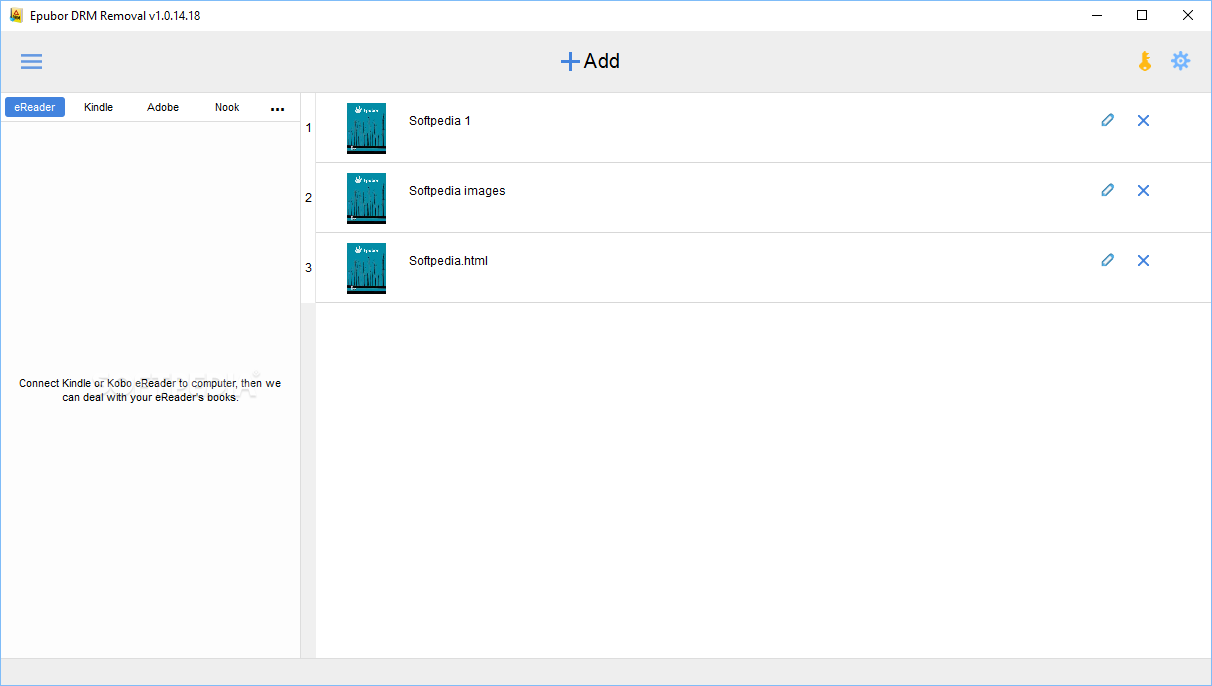Image resolution: width=1212 pixels, height=686 pixels.
Task: Click the Epubor app icon in the title bar
Action: coord(16,15)
